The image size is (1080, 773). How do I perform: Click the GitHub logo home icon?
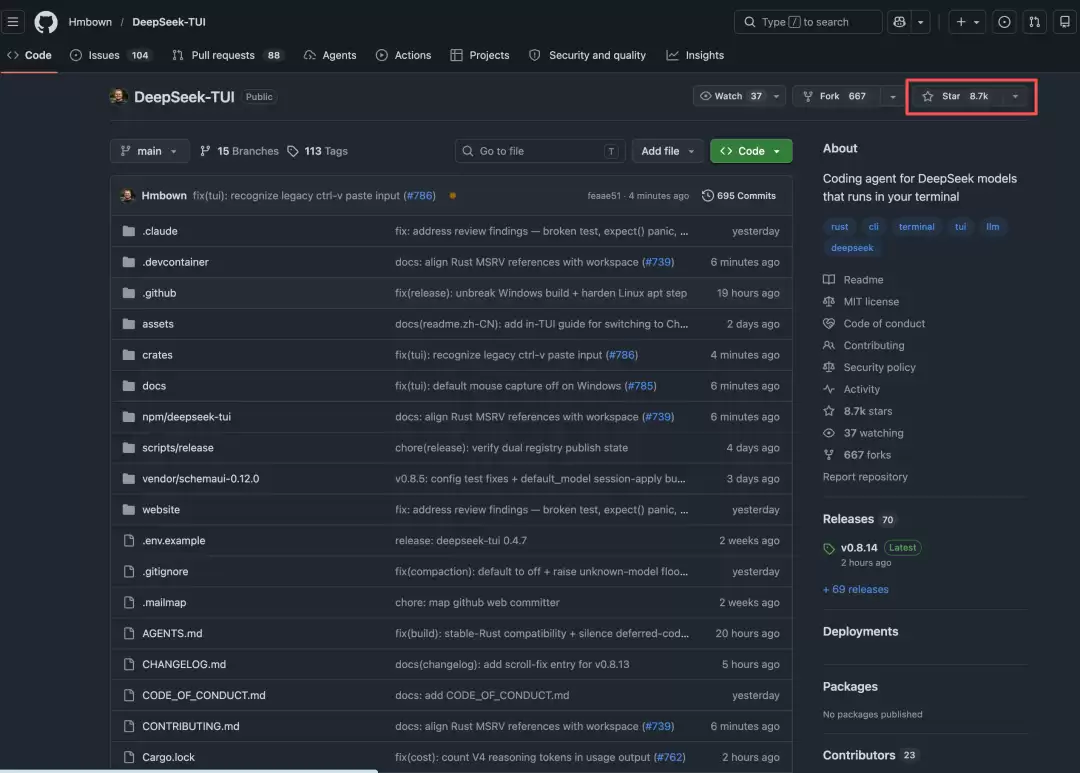(x=45, y=22)
